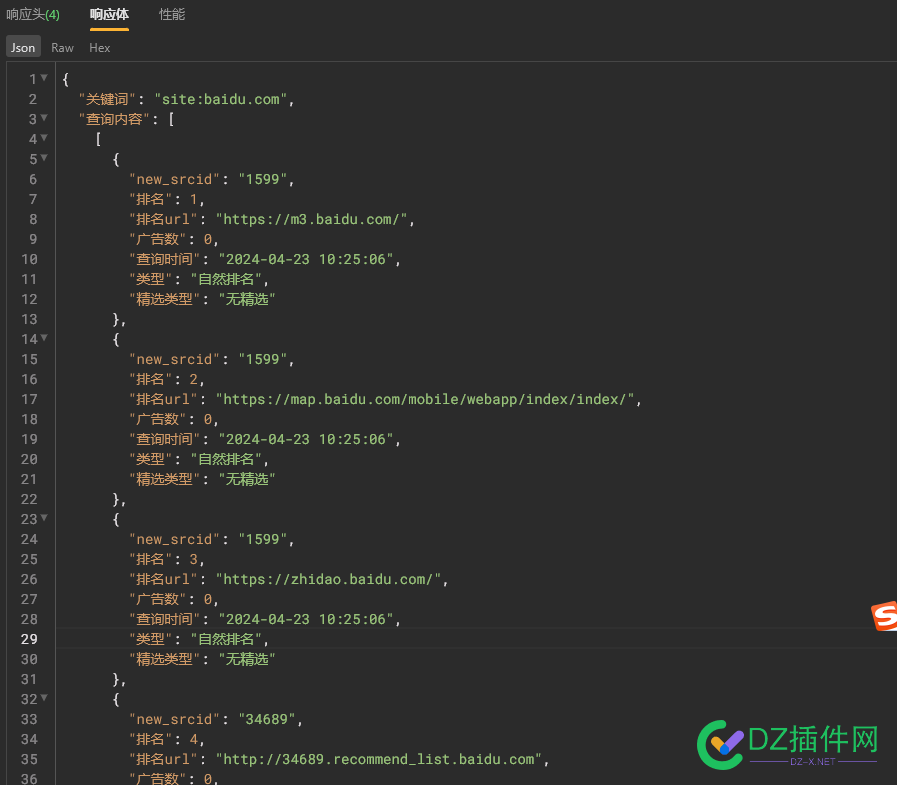Viewport: 897px width, 785px height.
Task: Click 排名 value 1 on line 7
Action: pyautogui.click(x=193, y=199)
